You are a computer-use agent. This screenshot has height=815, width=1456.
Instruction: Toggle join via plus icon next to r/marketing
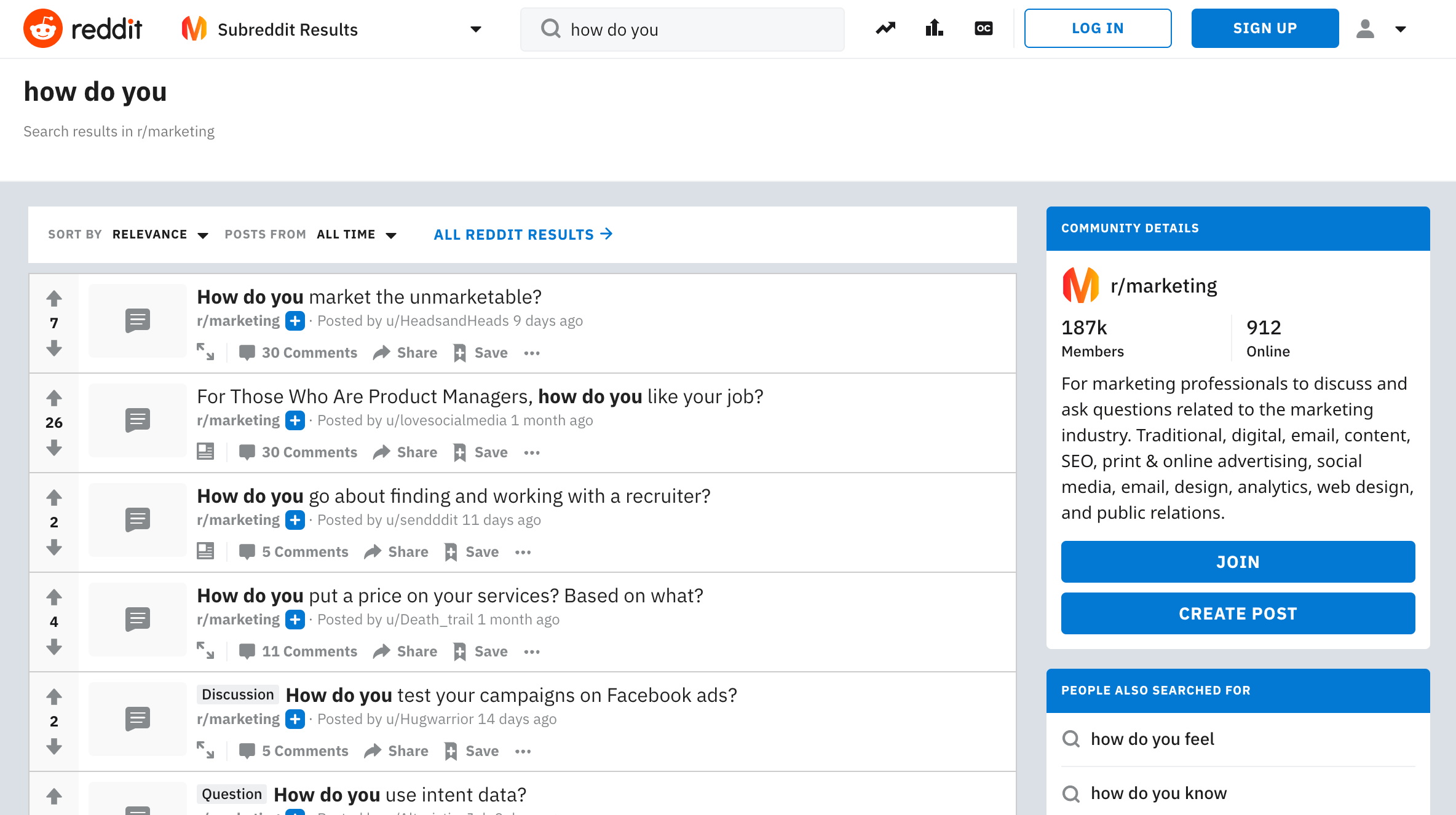click(x=295, y=320)
